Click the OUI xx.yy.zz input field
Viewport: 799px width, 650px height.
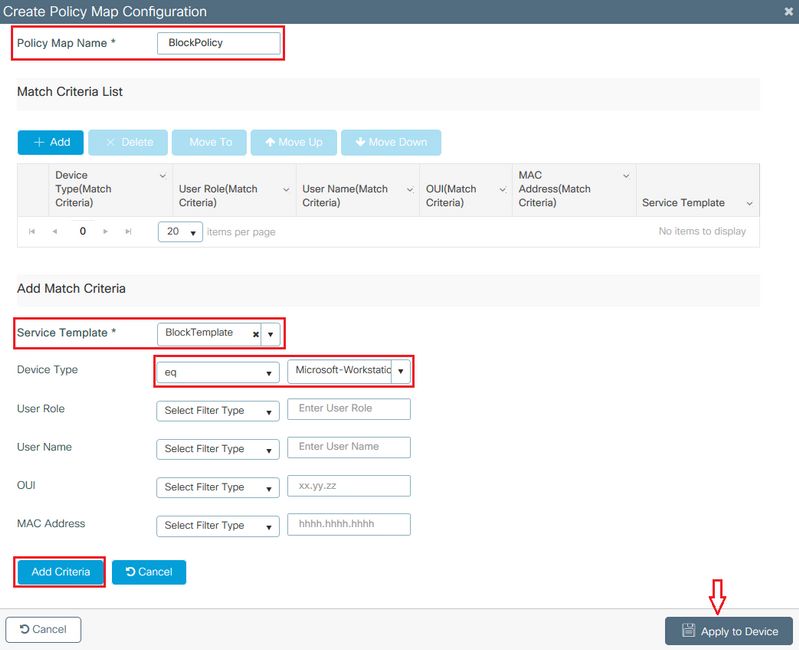(x=348, y=486)
